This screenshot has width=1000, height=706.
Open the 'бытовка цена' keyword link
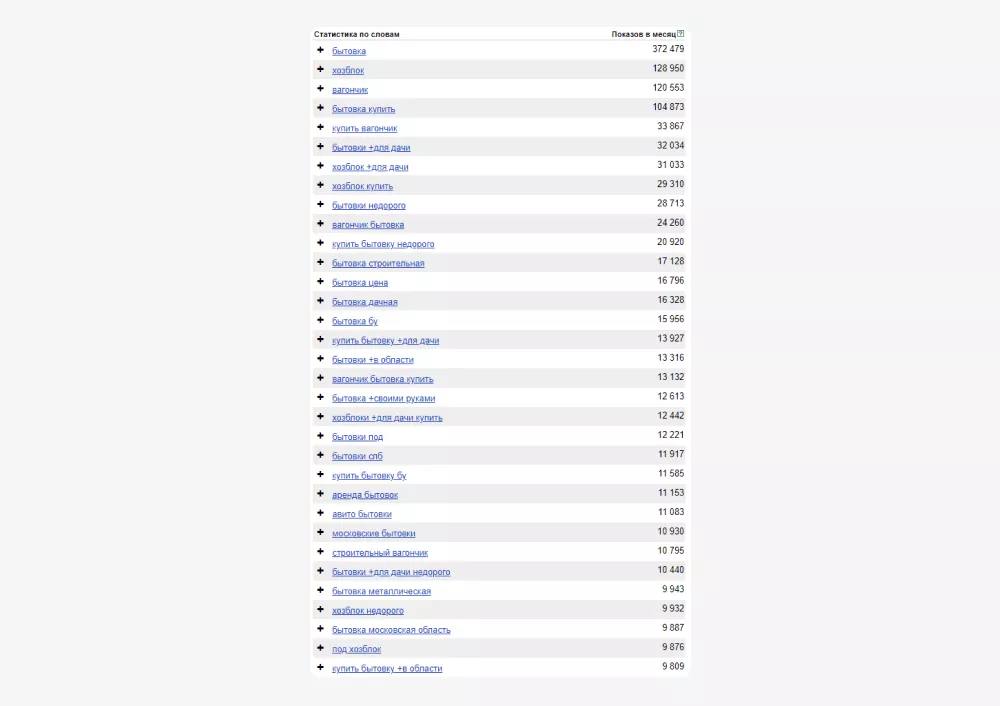coord(360,283)
